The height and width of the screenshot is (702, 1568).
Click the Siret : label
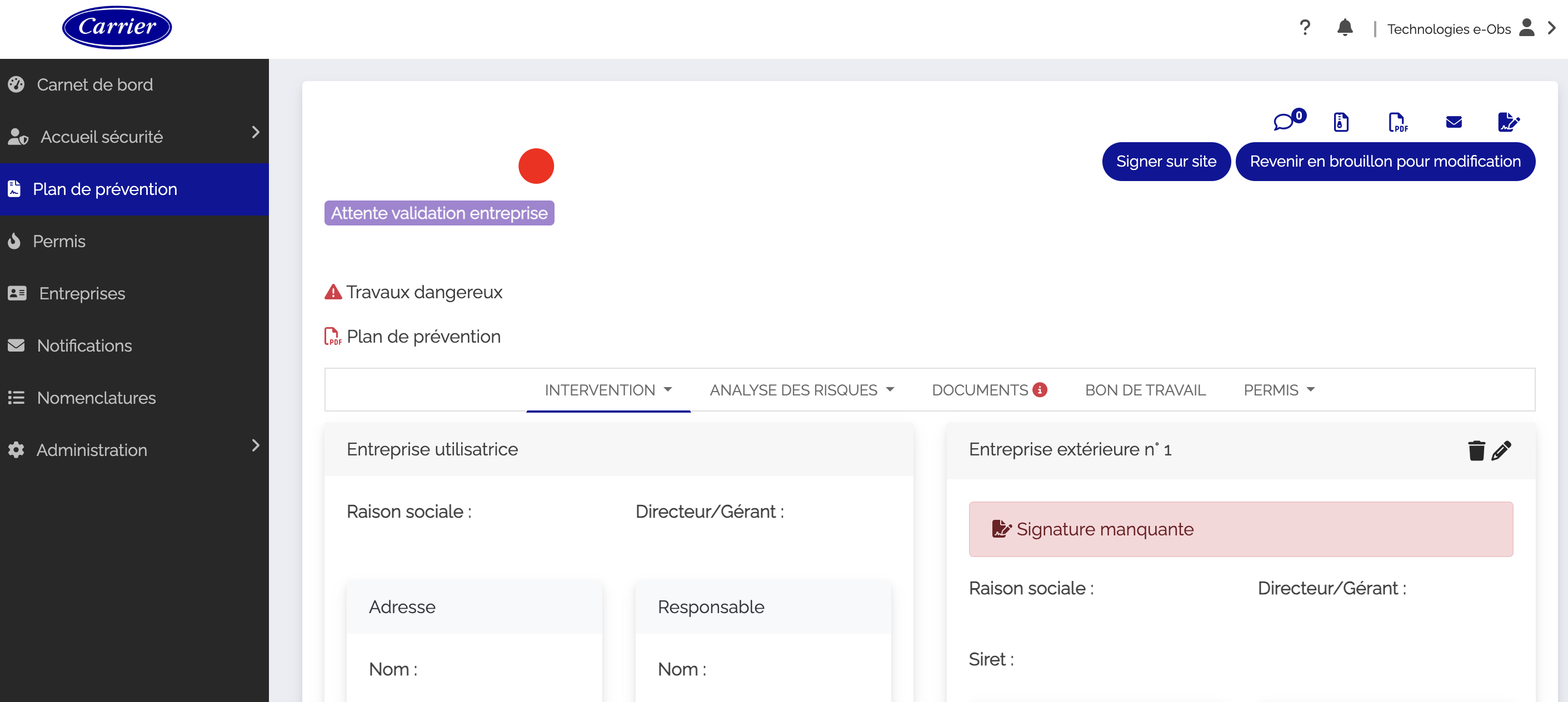pos(991,659)
